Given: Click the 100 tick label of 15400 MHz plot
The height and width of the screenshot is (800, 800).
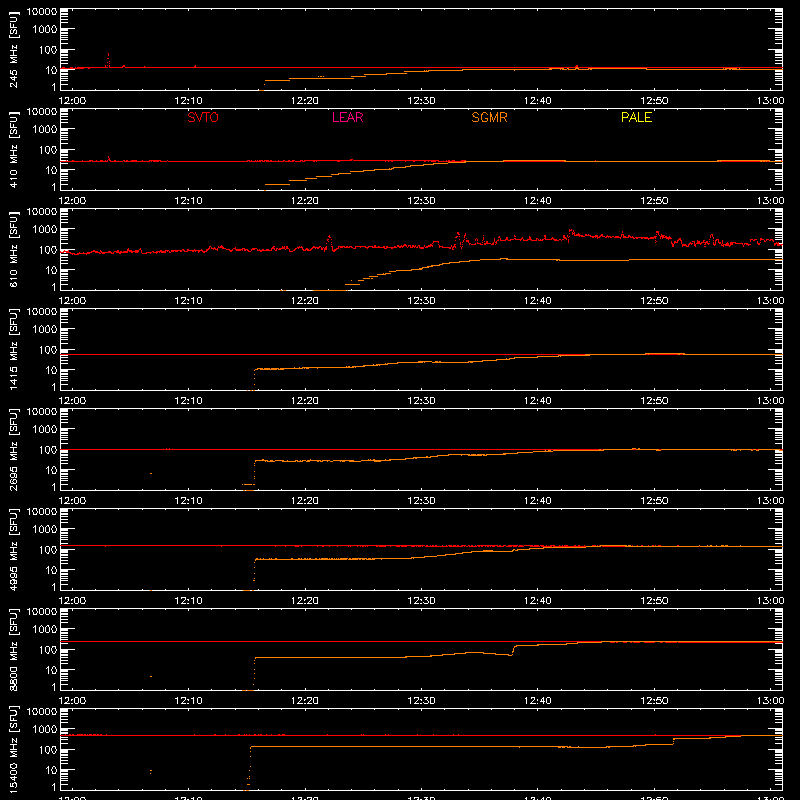Looking at the screenshot, I should click(x=48, y=750).
